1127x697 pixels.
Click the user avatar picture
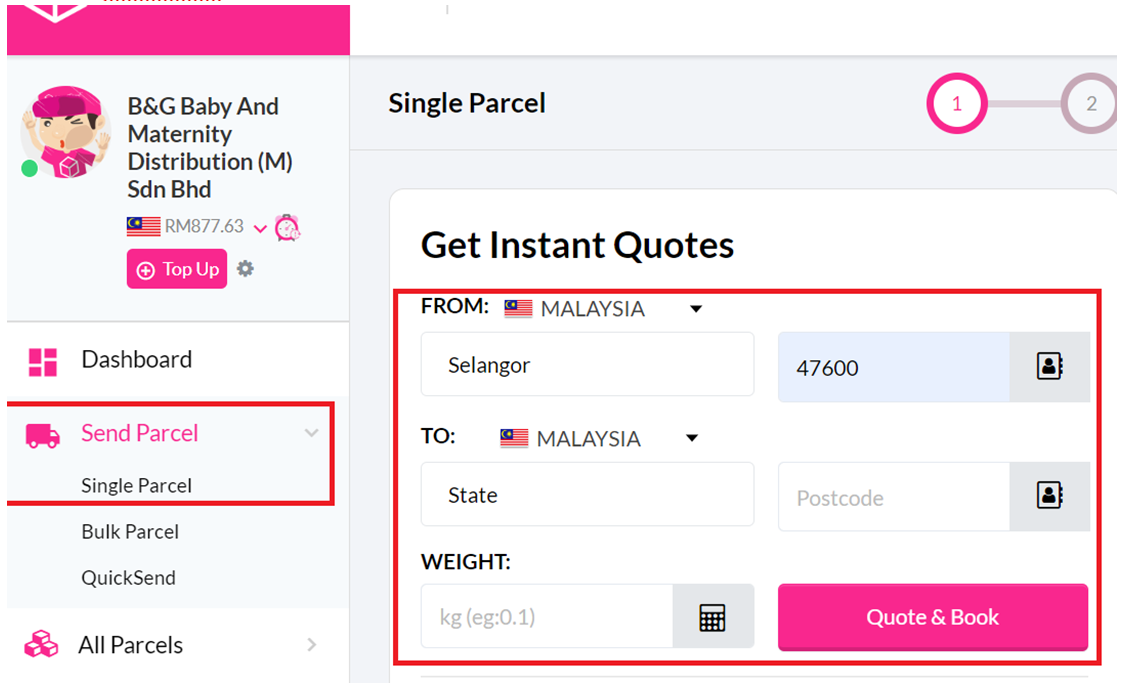(x=66, y=132)
